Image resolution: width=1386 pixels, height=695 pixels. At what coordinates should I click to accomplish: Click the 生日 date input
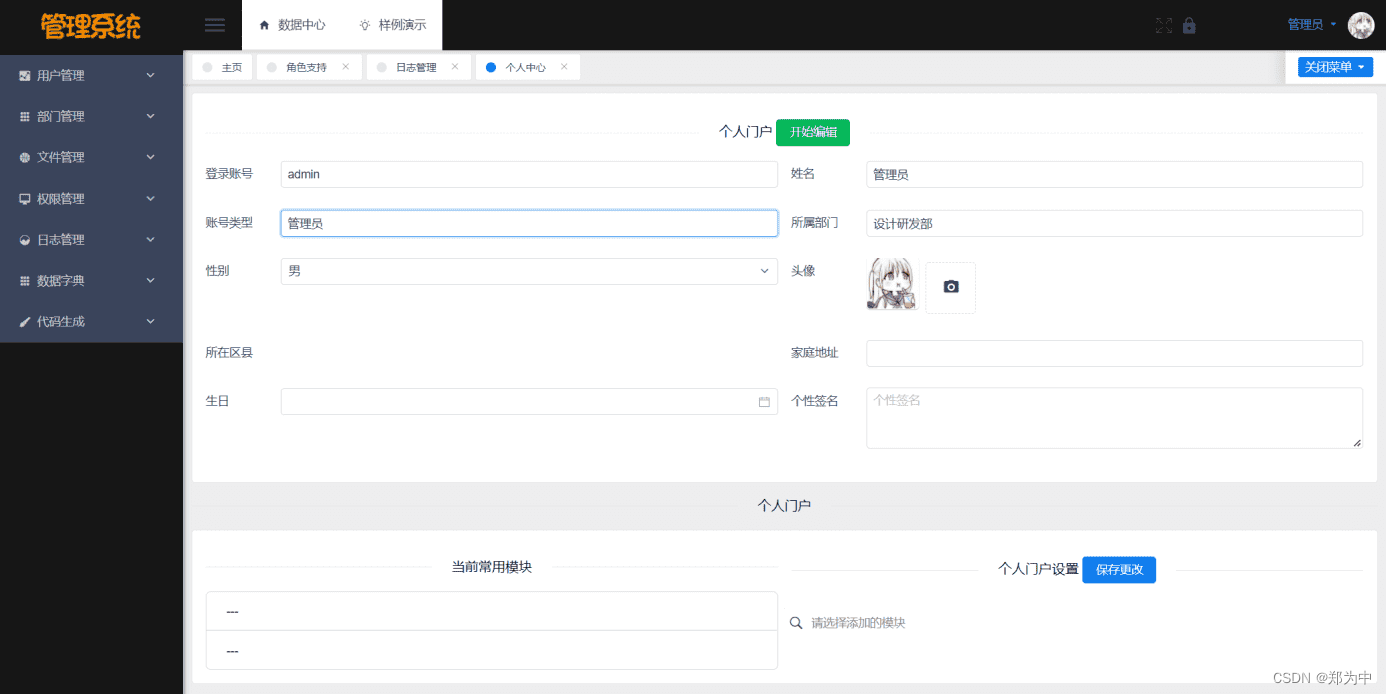[529, 401]
